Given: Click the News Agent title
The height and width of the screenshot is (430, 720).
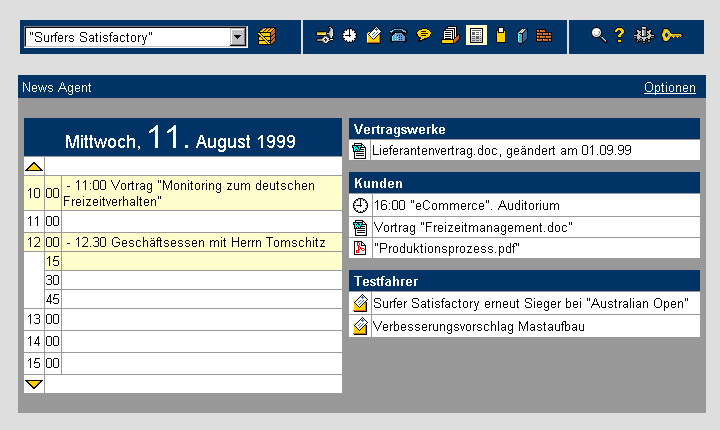Looking at the screenshot, I should click(56, 87).
